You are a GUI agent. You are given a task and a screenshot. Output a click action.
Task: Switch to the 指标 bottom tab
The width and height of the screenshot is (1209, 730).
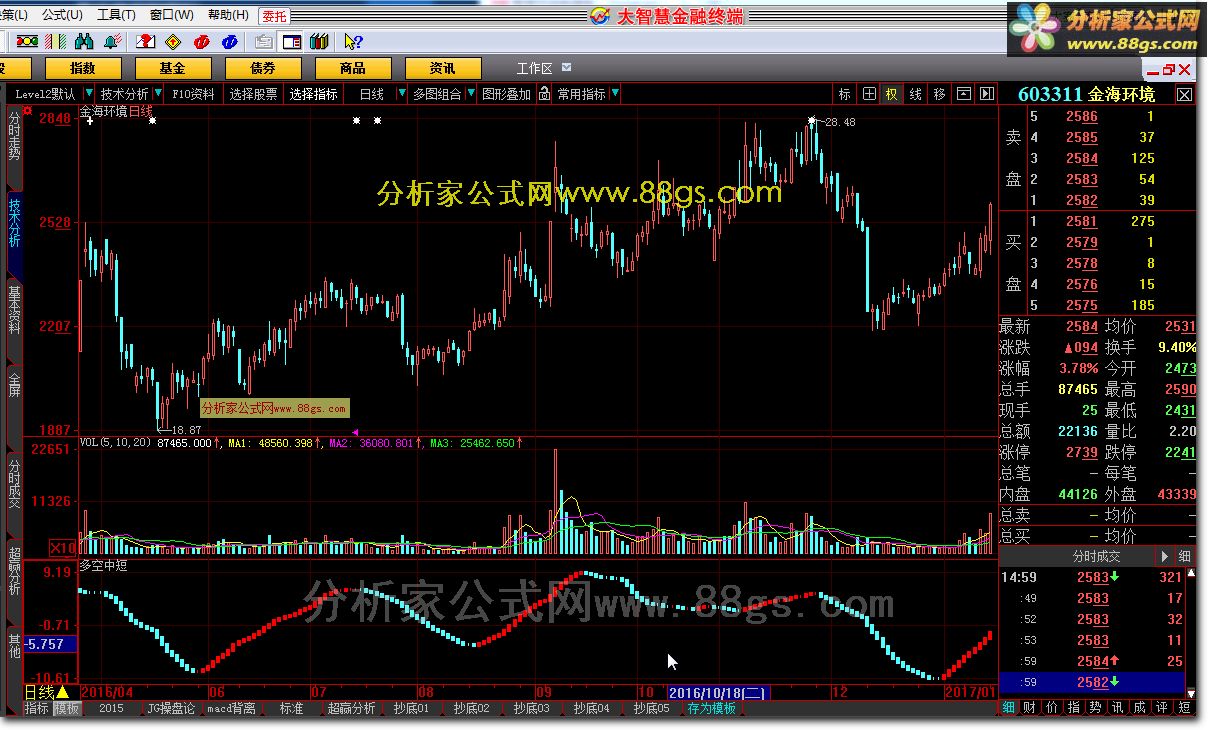(x=36, y=708)
